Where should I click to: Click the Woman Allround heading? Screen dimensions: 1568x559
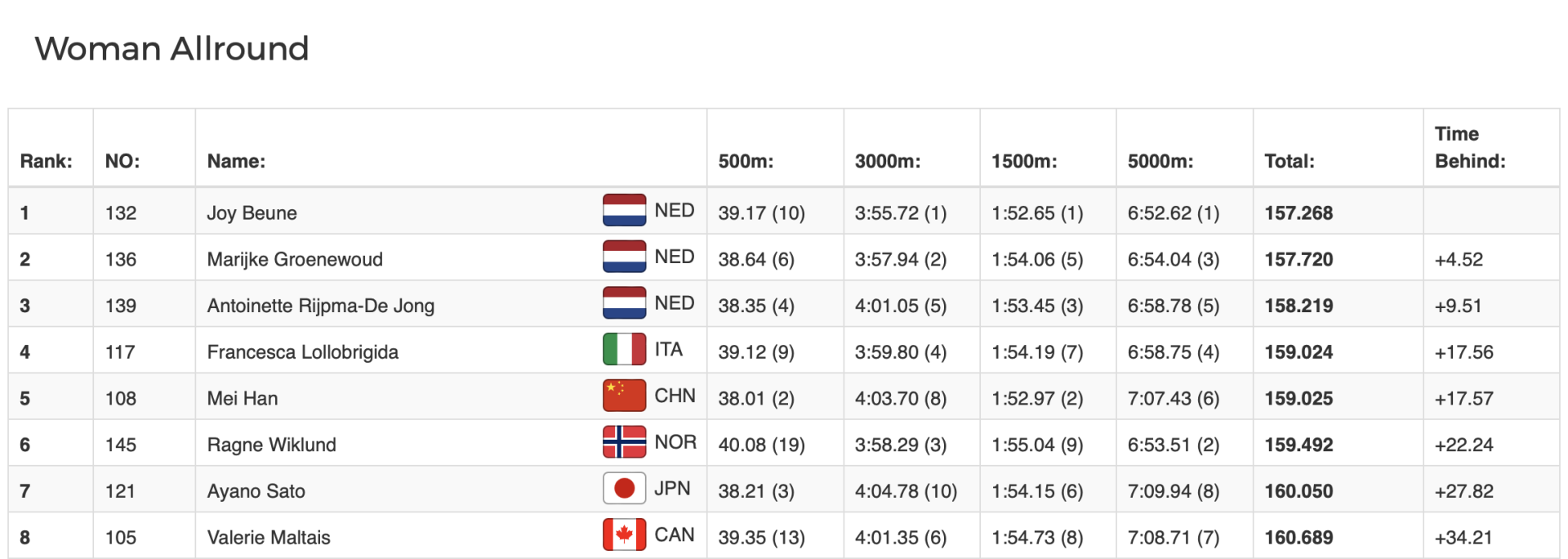[x=171, y=48]
